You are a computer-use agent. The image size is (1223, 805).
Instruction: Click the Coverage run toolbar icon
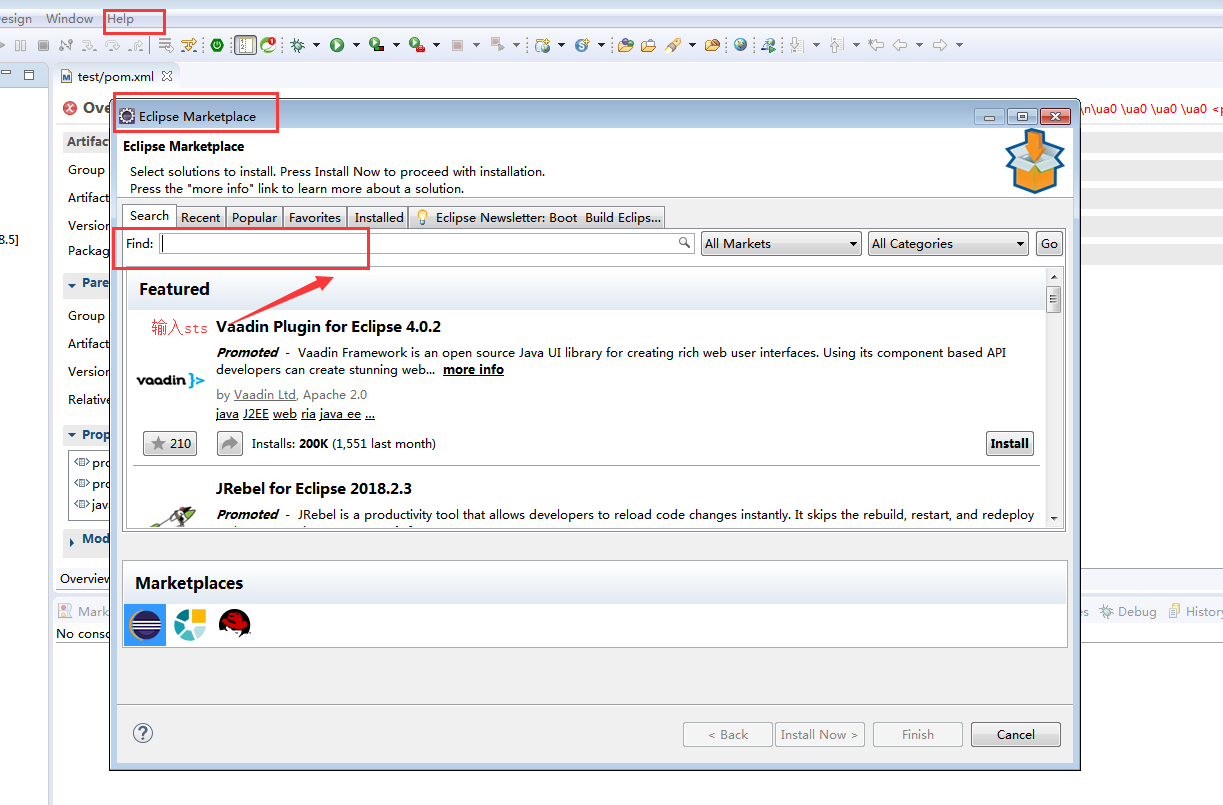[377, 45]
